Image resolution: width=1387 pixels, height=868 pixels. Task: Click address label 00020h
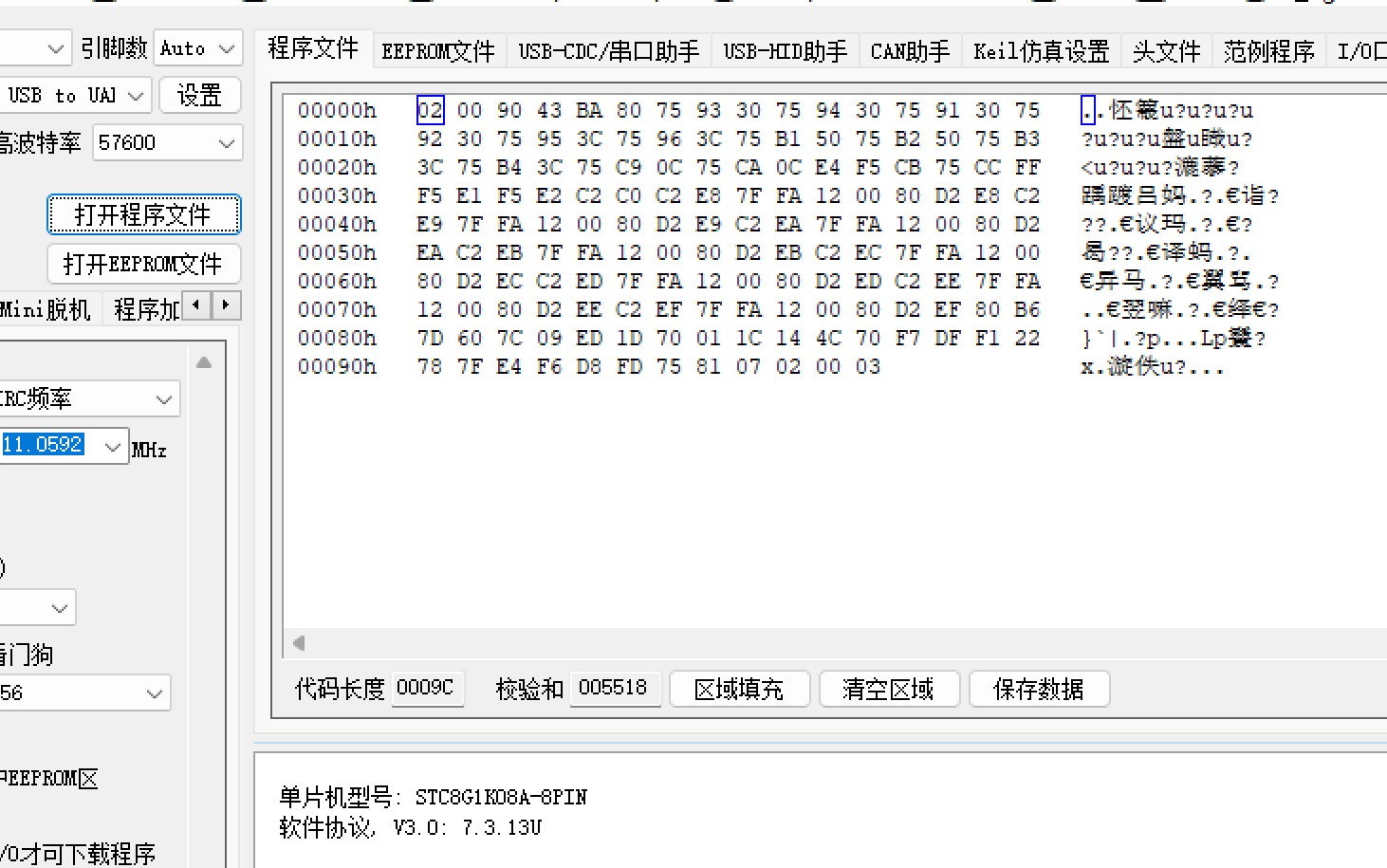tap(337, 167)
